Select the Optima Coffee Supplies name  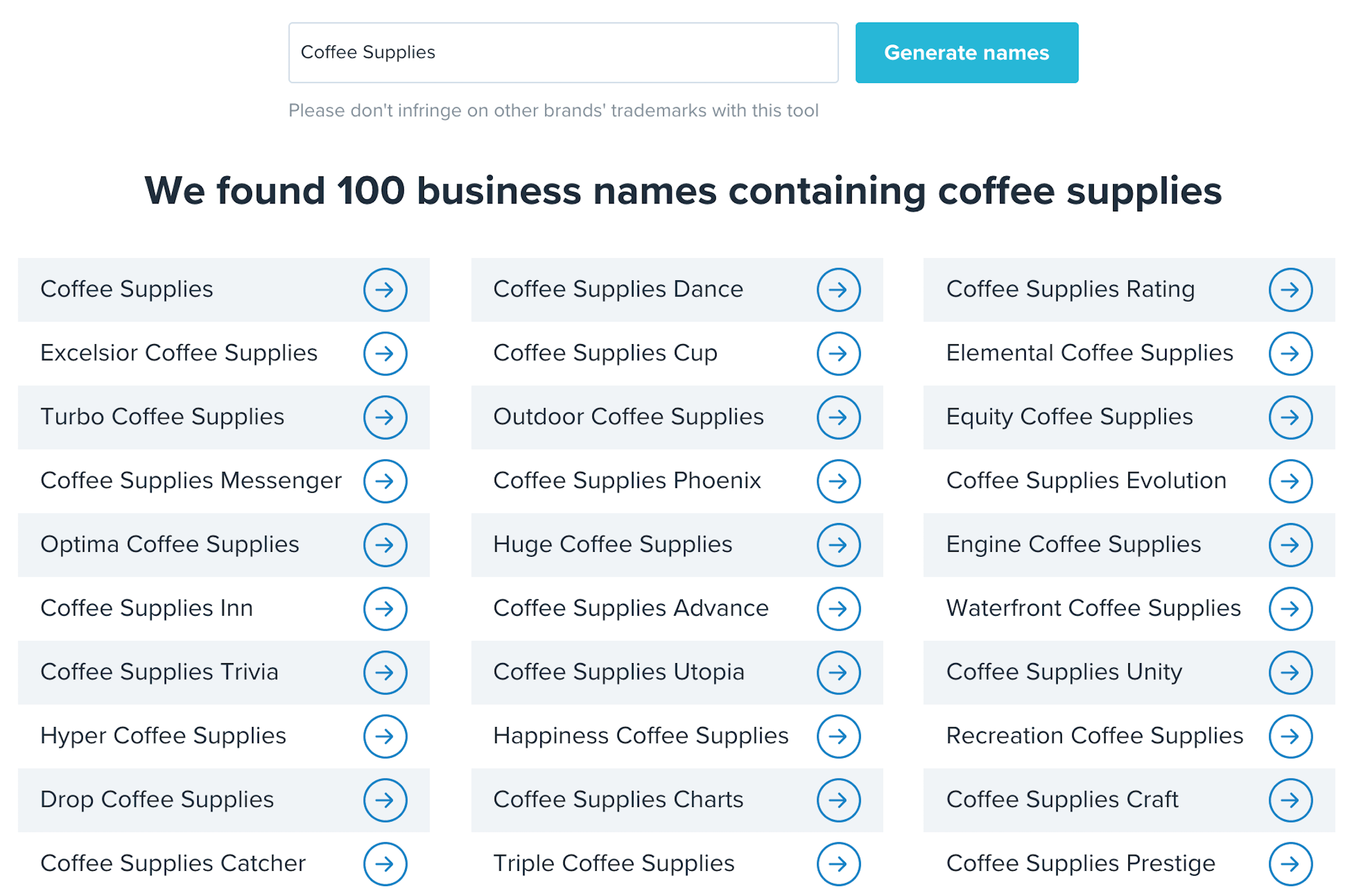click(x=170, y=544)
